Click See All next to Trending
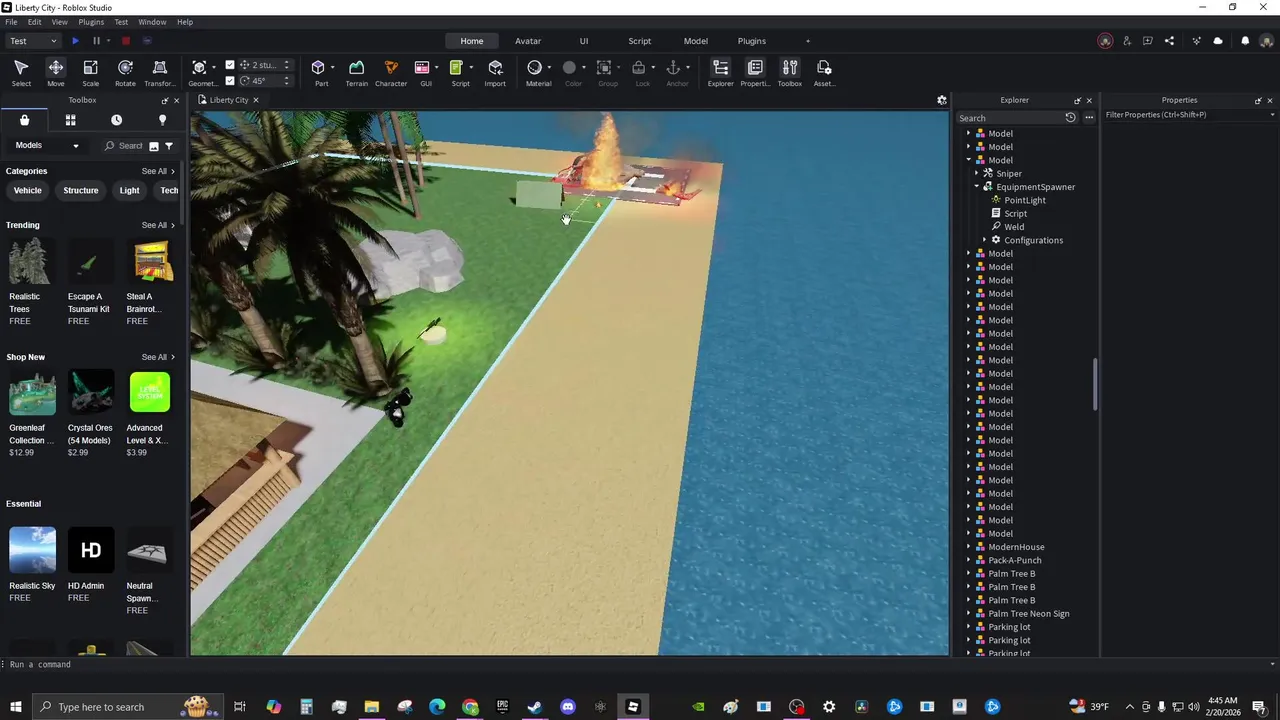Image resolution: width=1280 pixels, height=720 pixels. point(158,225)
